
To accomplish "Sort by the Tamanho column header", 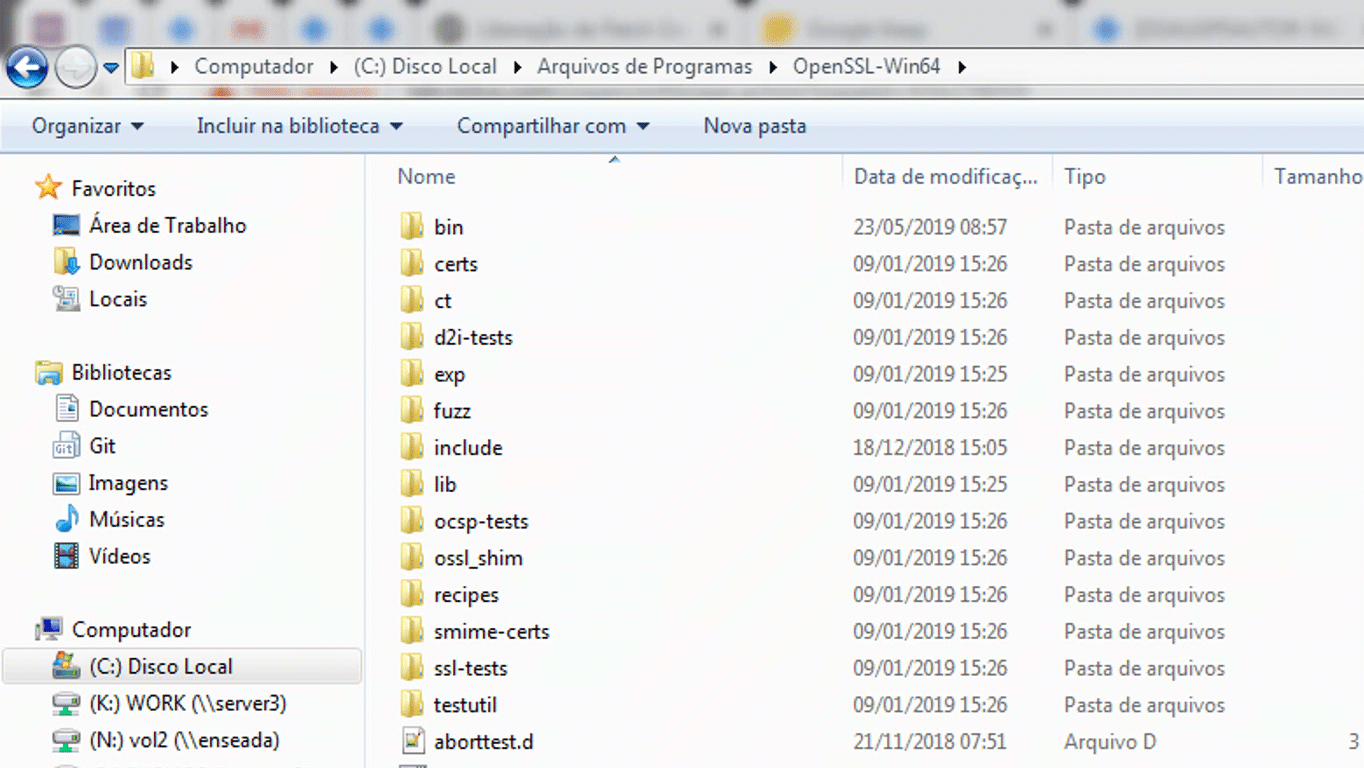I will point(1318,176).
